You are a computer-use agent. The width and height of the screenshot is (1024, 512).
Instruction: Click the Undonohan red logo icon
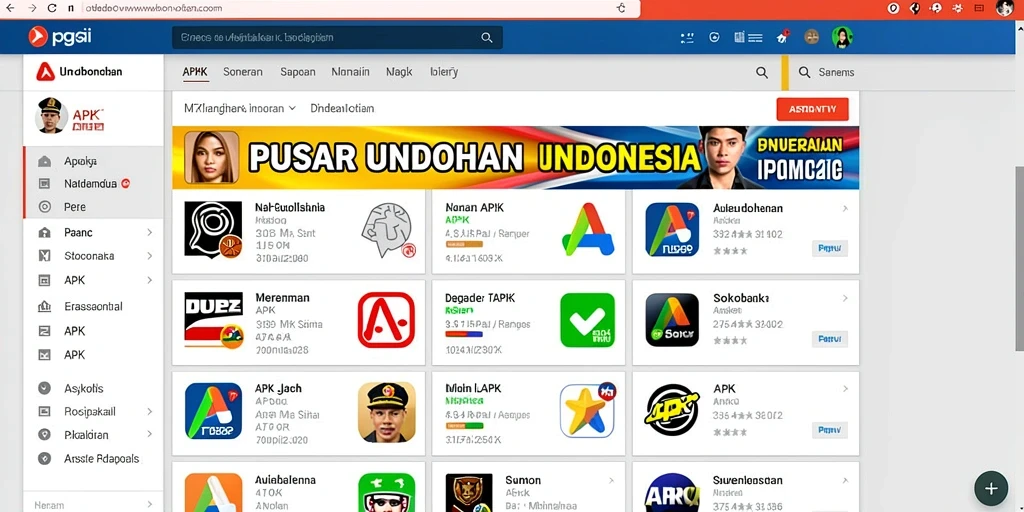coord(45,72)
